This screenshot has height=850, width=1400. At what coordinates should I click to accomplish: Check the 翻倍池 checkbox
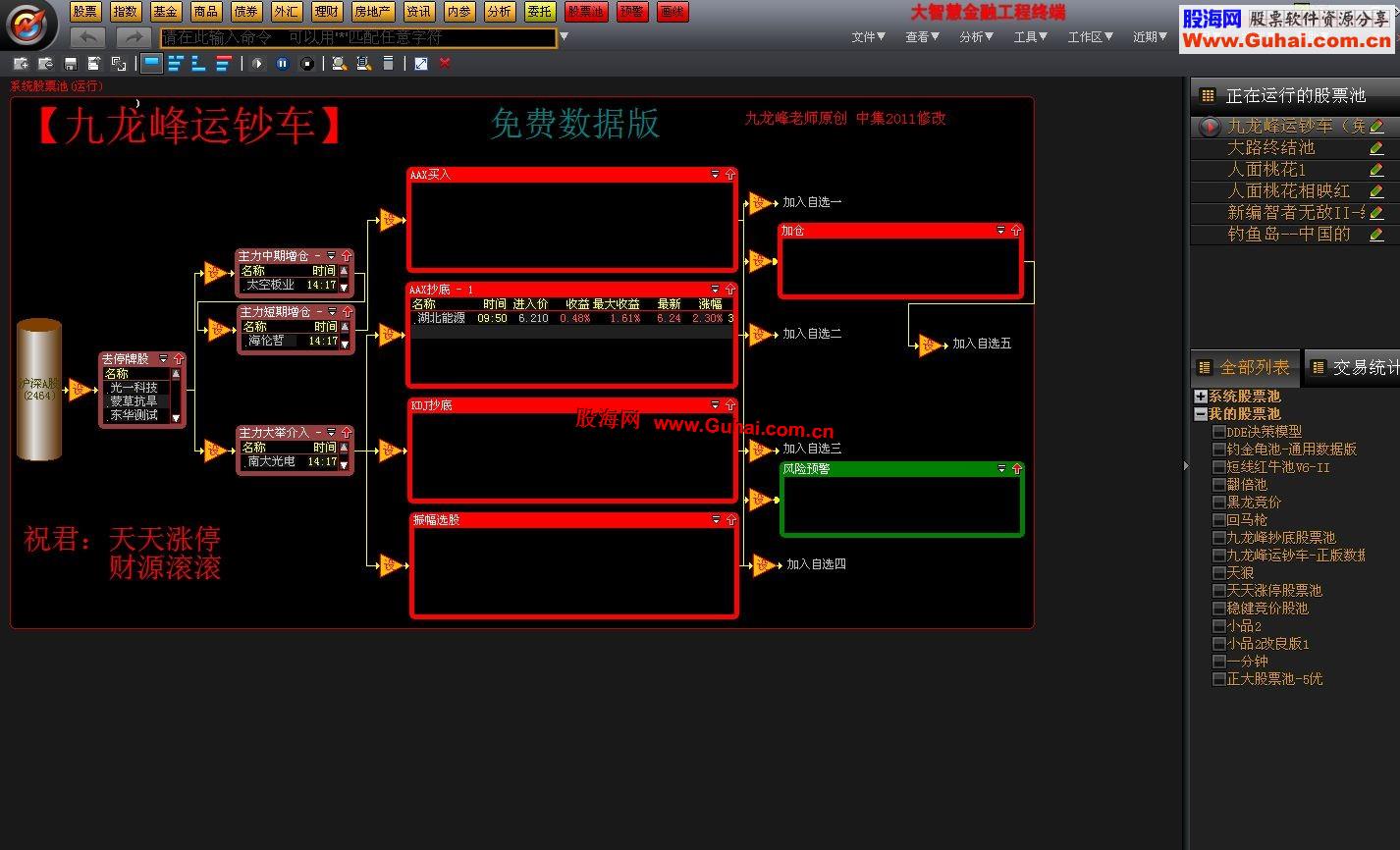click(1218, 484)
